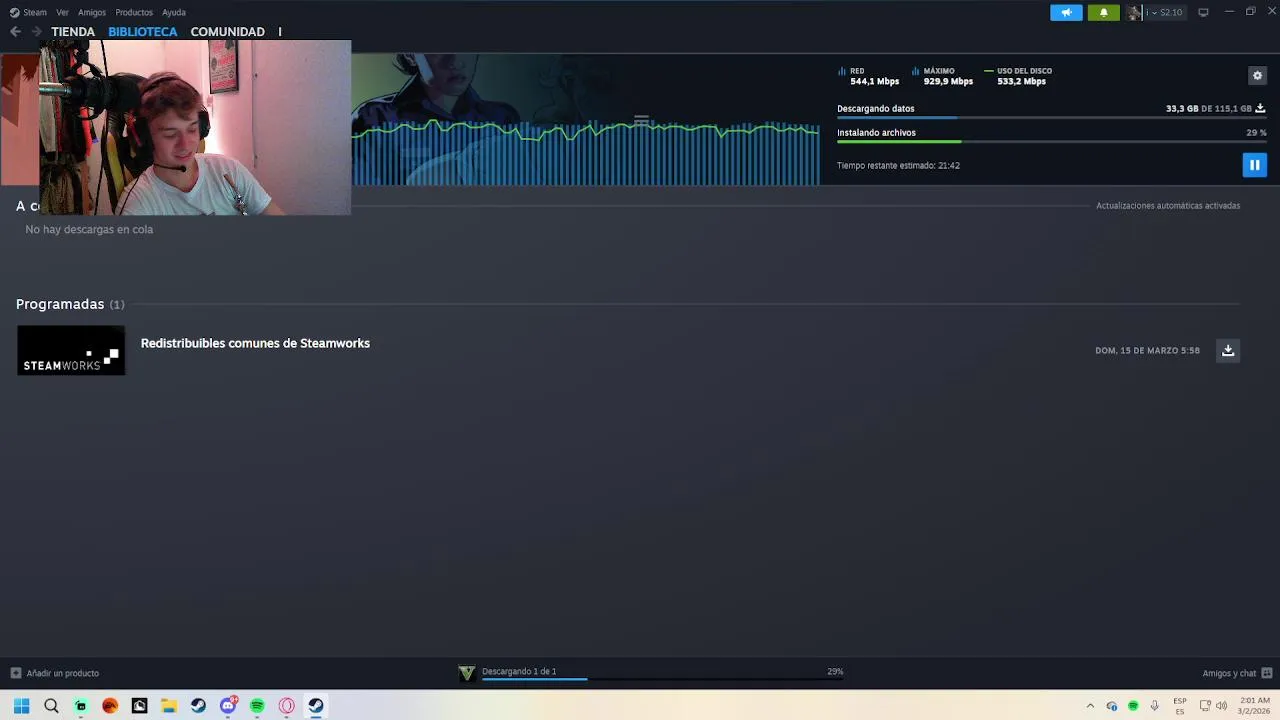Viewport: 1280px width, 720px height.
Task: Click the scheduled time DOM, 15 DE MARZO
Action: (x=1147, y=351)
